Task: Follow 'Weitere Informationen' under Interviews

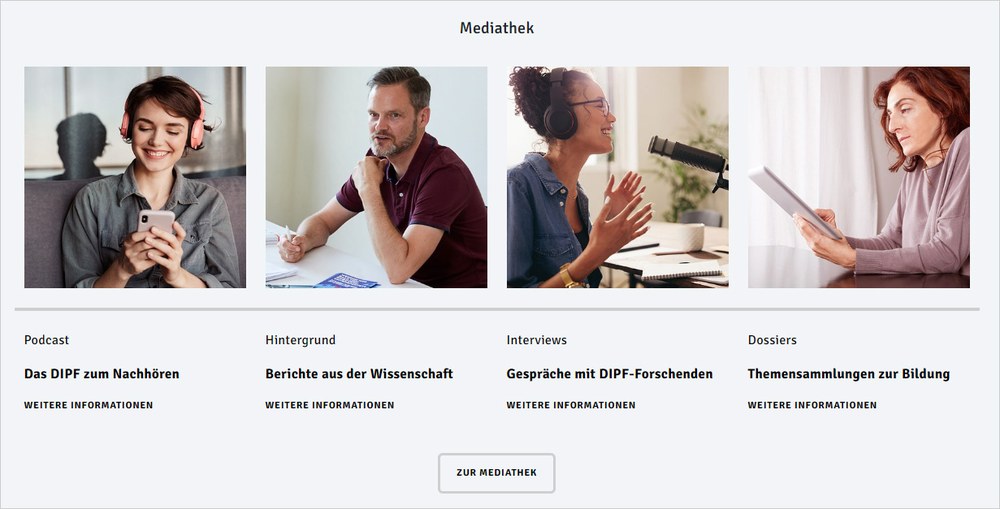Action: coord(571,405)
